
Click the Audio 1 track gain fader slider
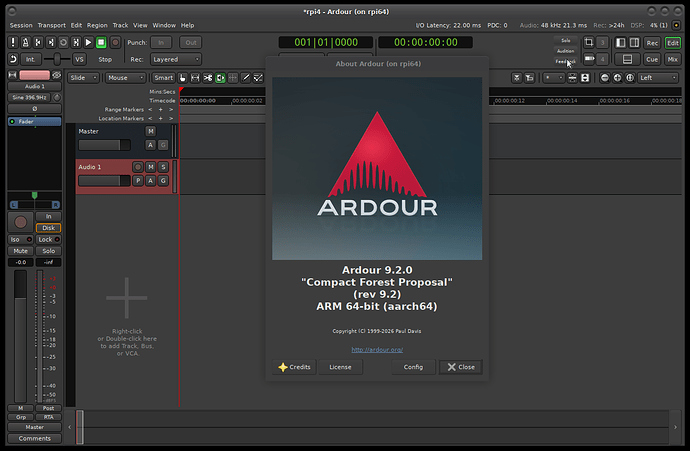[x=104, y=181]
